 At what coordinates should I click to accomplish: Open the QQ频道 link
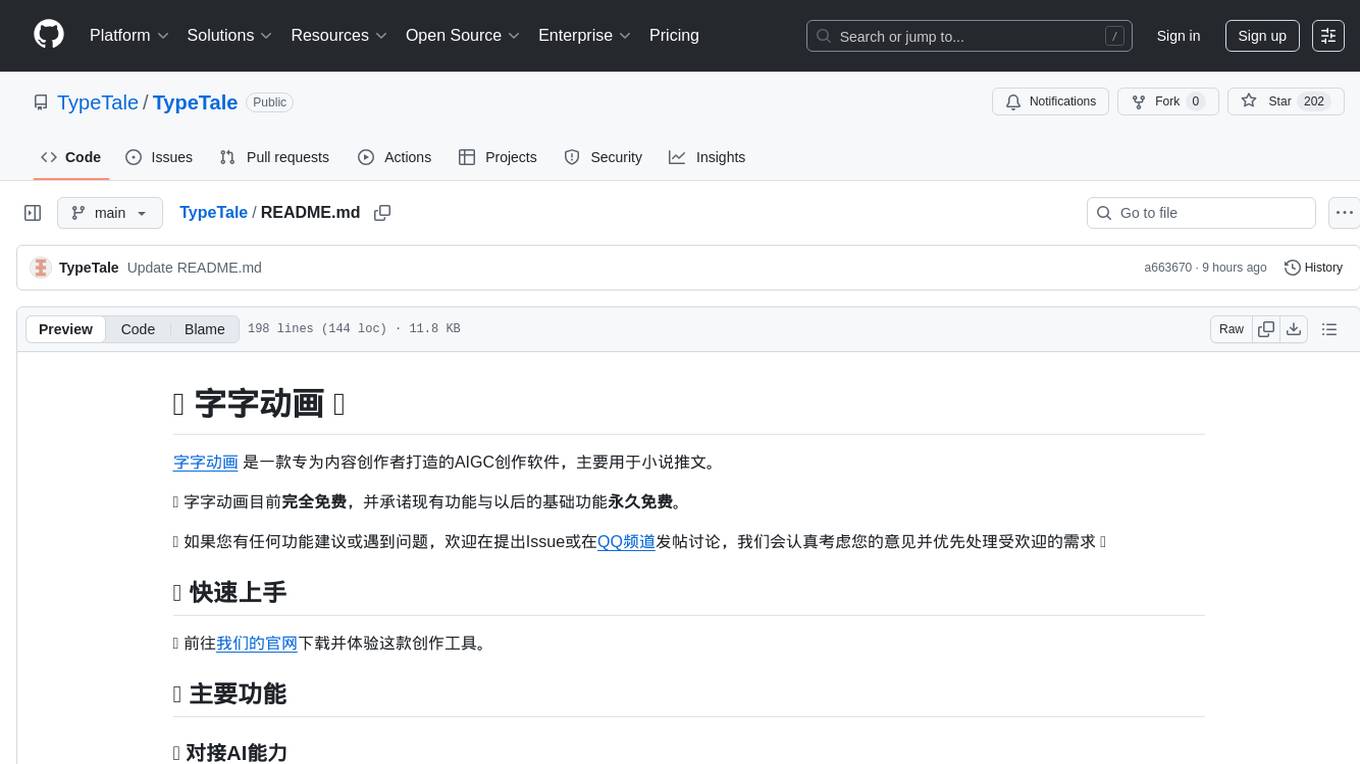[626, 542]
